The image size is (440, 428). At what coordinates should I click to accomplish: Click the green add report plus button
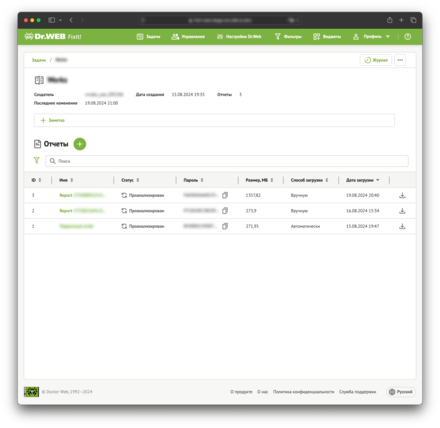pos(80,144)
